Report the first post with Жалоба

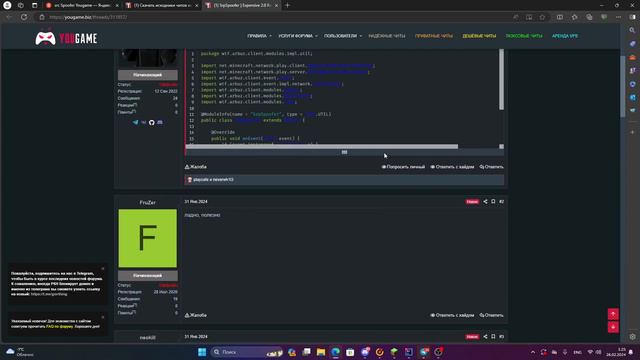coord(196,167)
